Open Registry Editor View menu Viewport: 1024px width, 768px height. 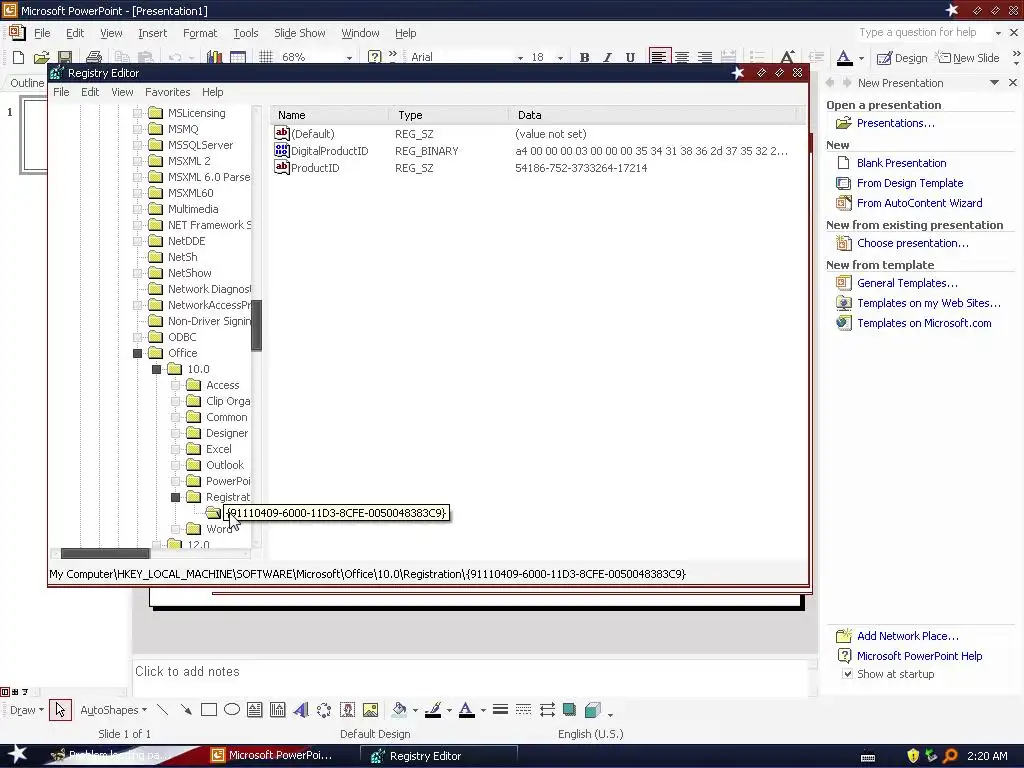tap(122, 92)
